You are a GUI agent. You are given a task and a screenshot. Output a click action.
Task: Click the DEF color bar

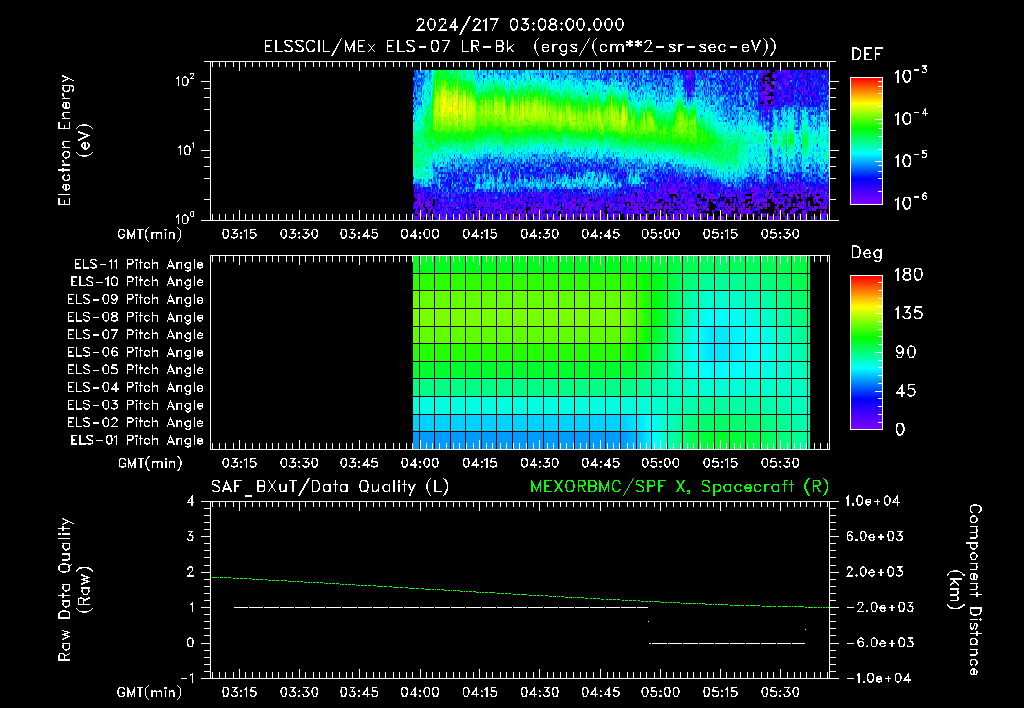[x=867, y=140]
